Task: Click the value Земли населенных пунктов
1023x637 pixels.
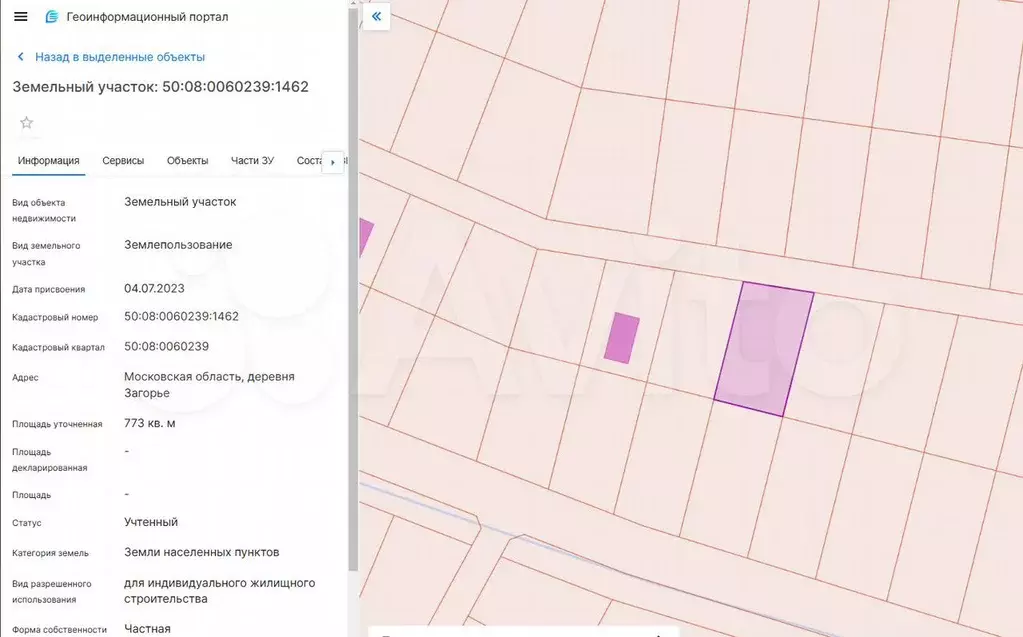Action: [202, 552]
